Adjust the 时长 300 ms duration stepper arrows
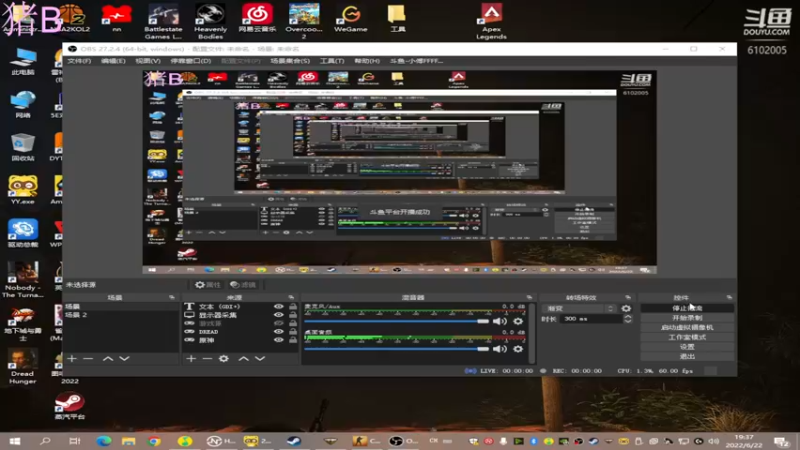800x450 pixels. pos(628,318)
